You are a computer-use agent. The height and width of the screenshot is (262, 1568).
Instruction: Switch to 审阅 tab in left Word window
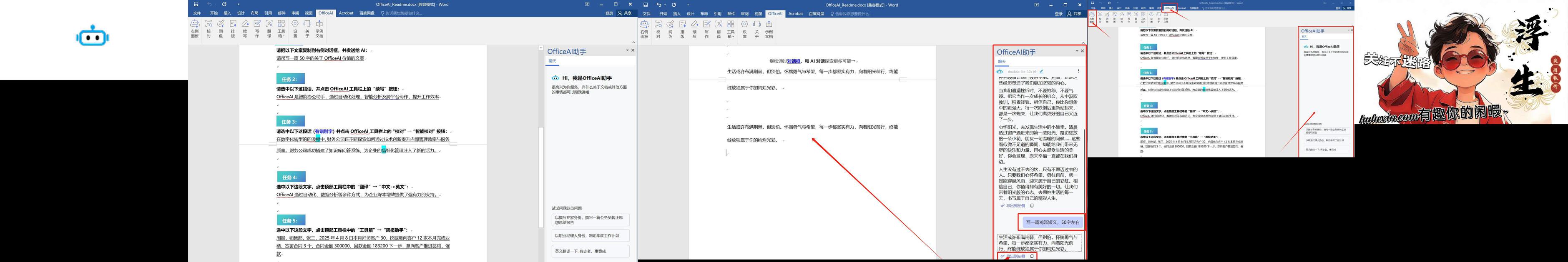(x=295, y=13)
